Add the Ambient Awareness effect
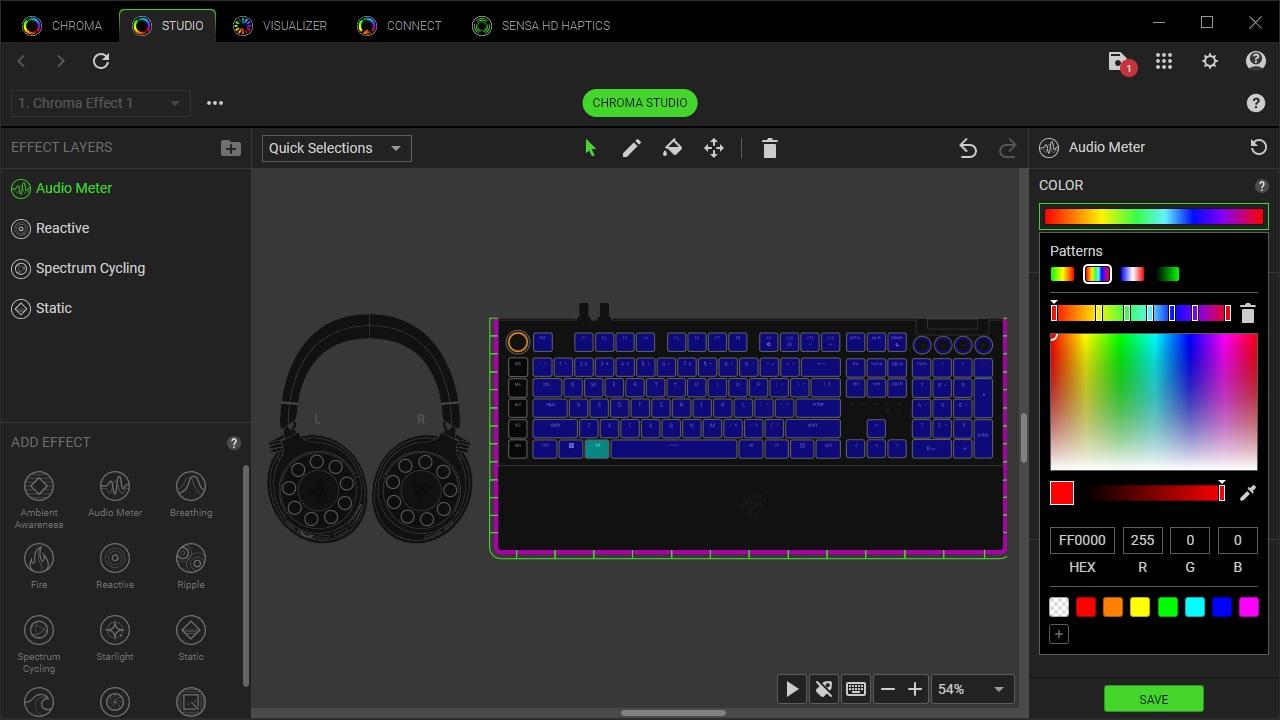 [x=39, y=499]
